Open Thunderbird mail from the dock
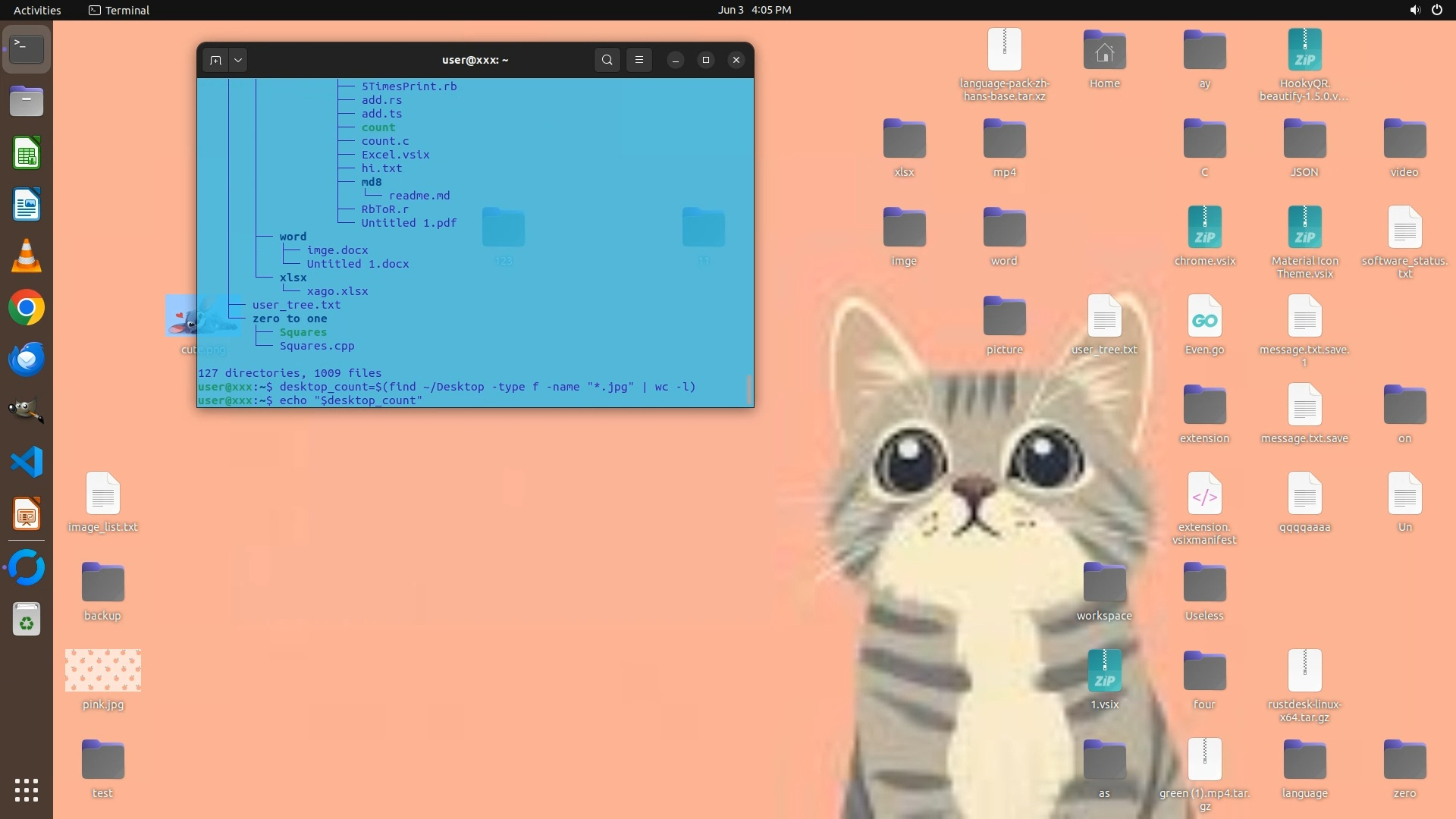This screenshot has width=1456, height=819. coord(27,359)
